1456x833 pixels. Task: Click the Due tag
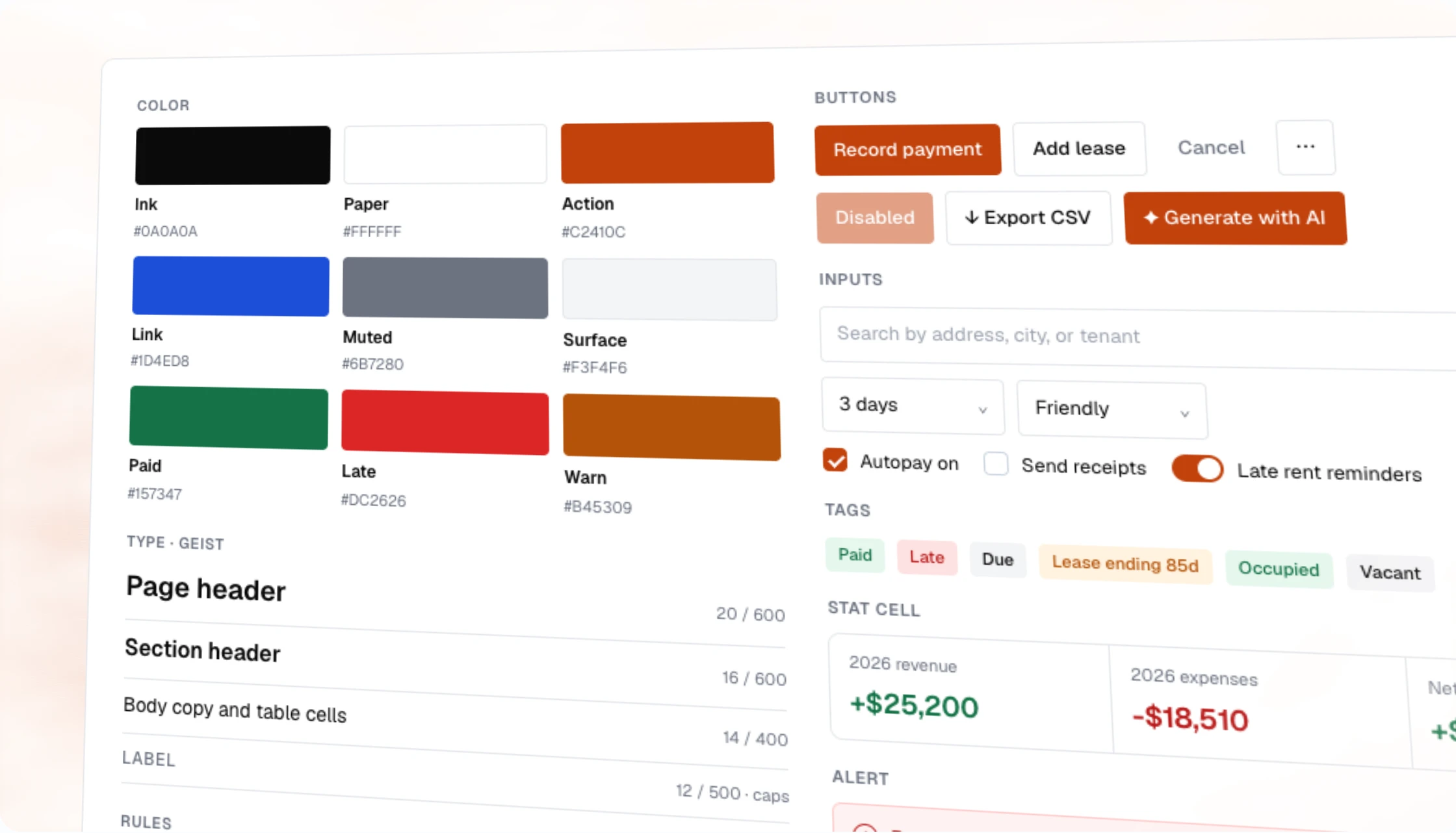coord(998,560)
